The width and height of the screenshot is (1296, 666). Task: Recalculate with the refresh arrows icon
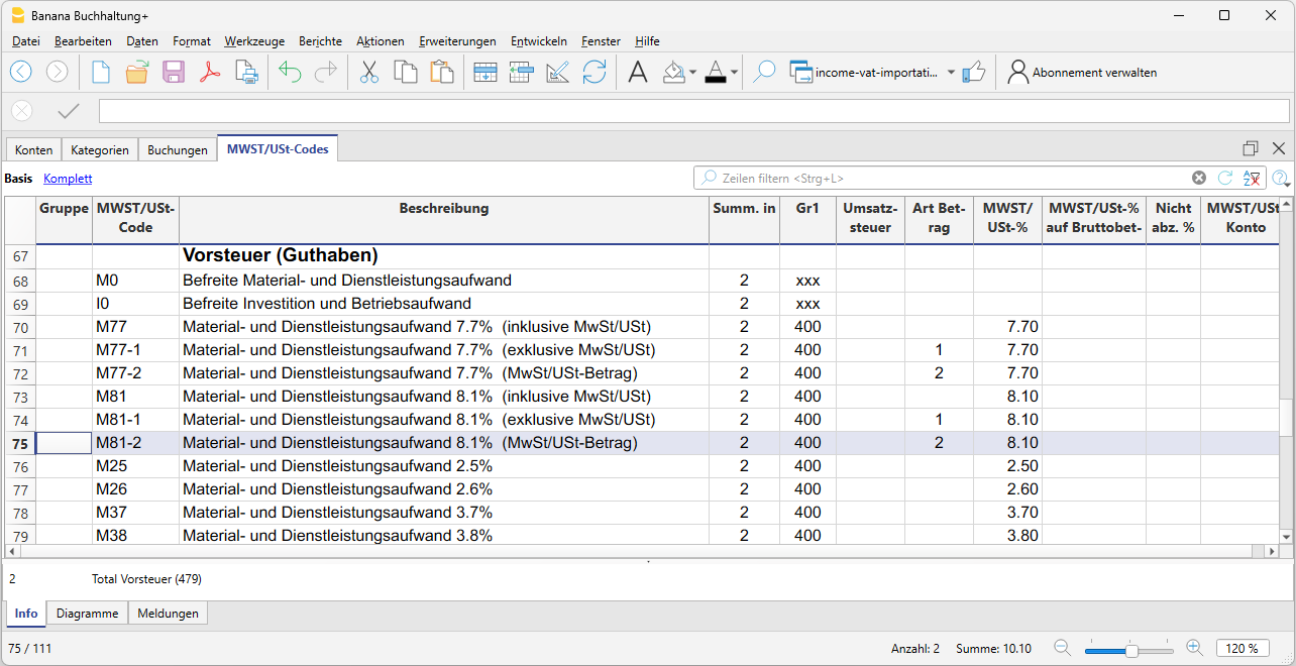click(594, 72)
